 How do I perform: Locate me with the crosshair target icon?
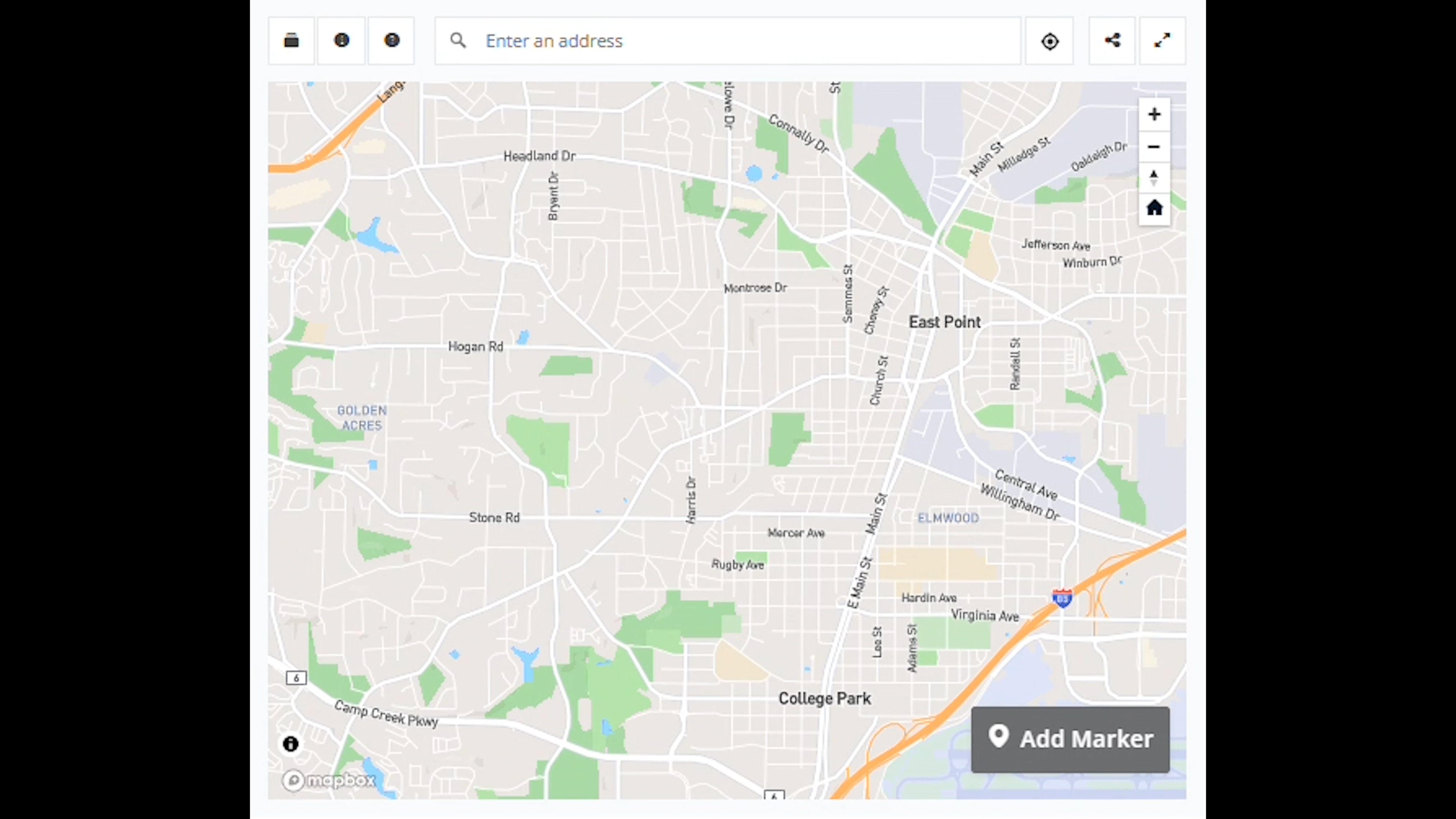click(x=1050, y=41)
